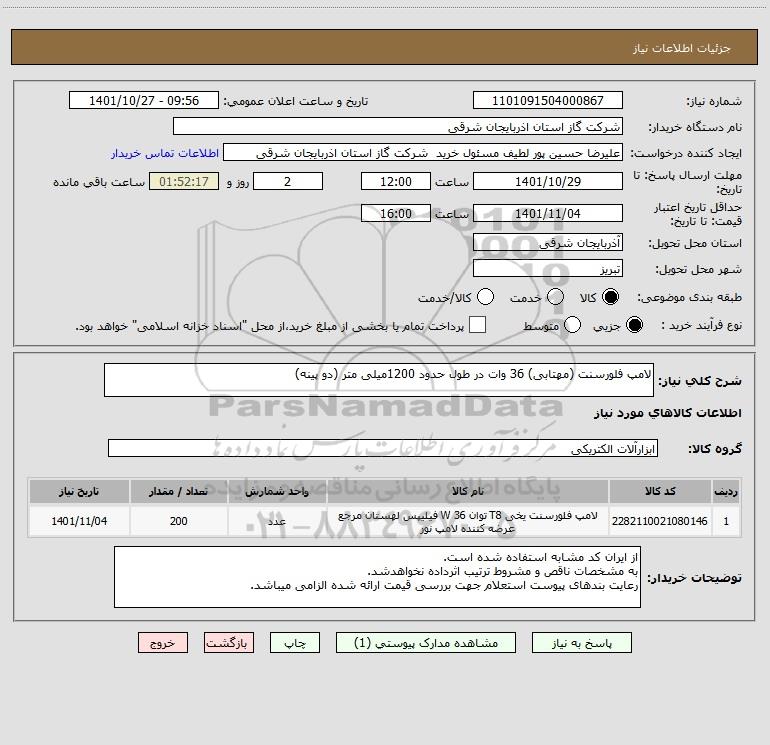Open مشاهده مدارک پیوستی (1) button
This screenshot has height=745, width=770.
(x=426, y=643)
